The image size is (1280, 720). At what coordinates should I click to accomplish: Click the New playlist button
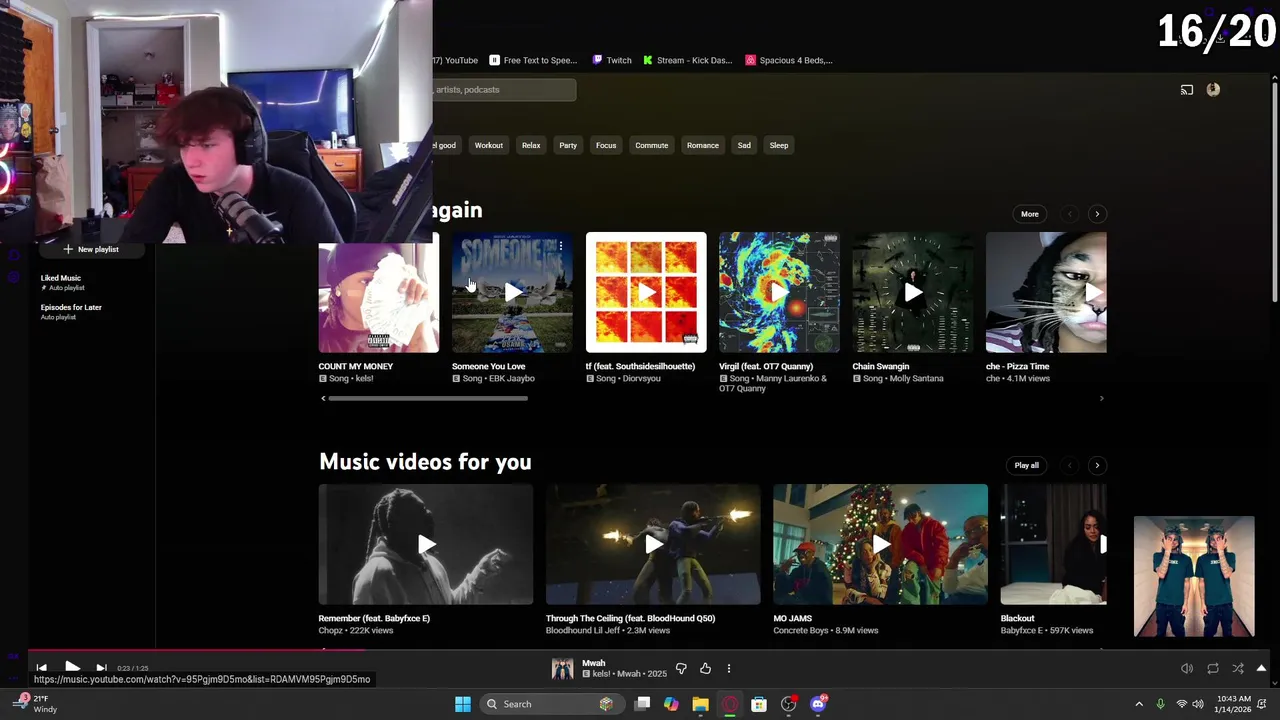click(91, 249)
